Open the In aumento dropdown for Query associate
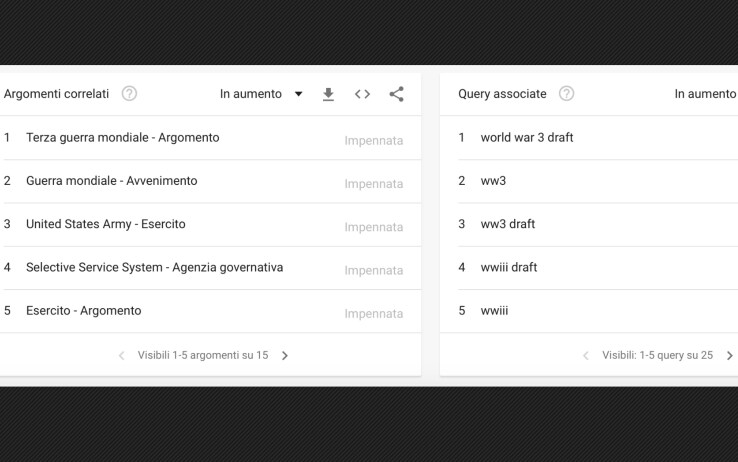The width and height of the screenshot is (738, 462). point(706,94)
